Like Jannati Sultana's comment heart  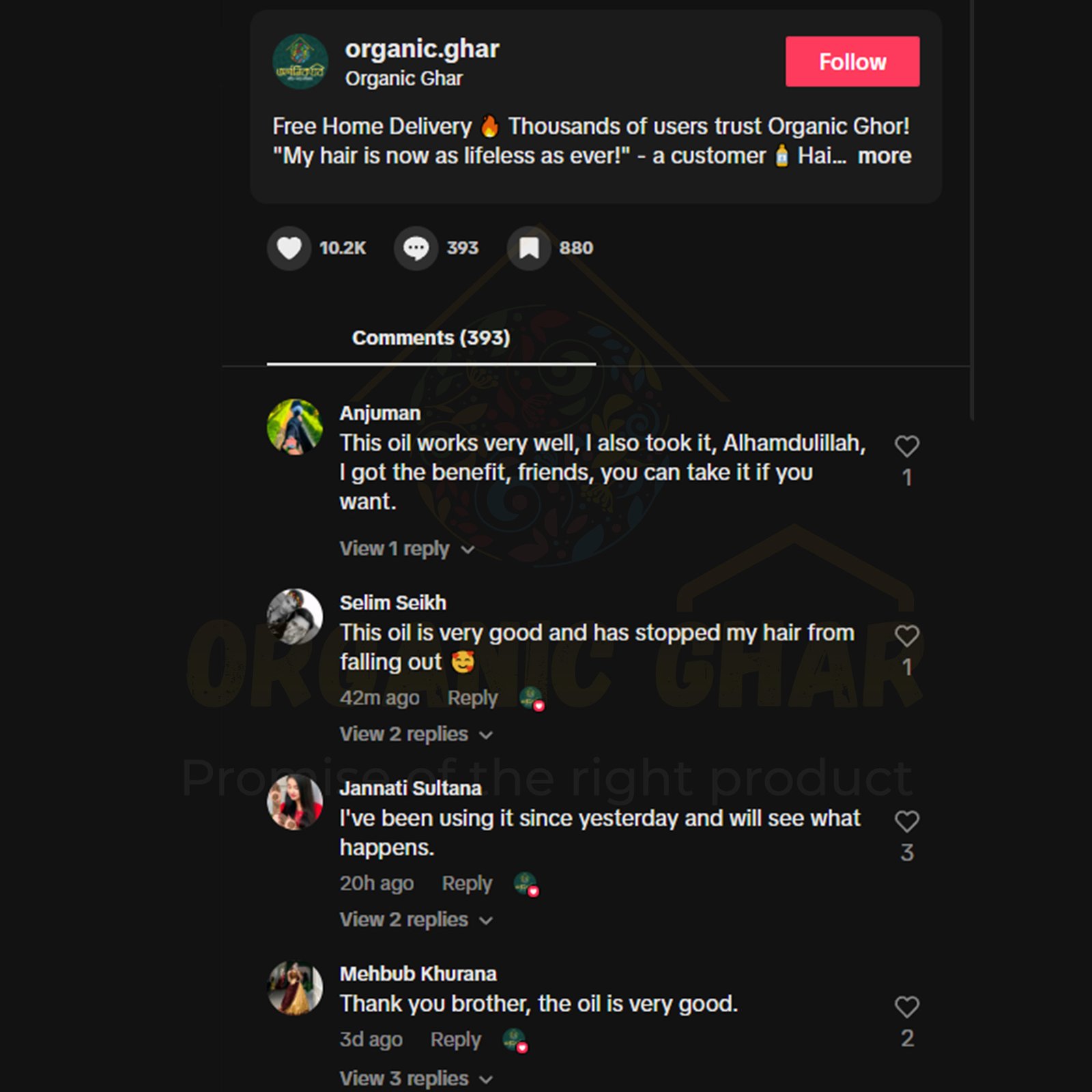point(906,821)
